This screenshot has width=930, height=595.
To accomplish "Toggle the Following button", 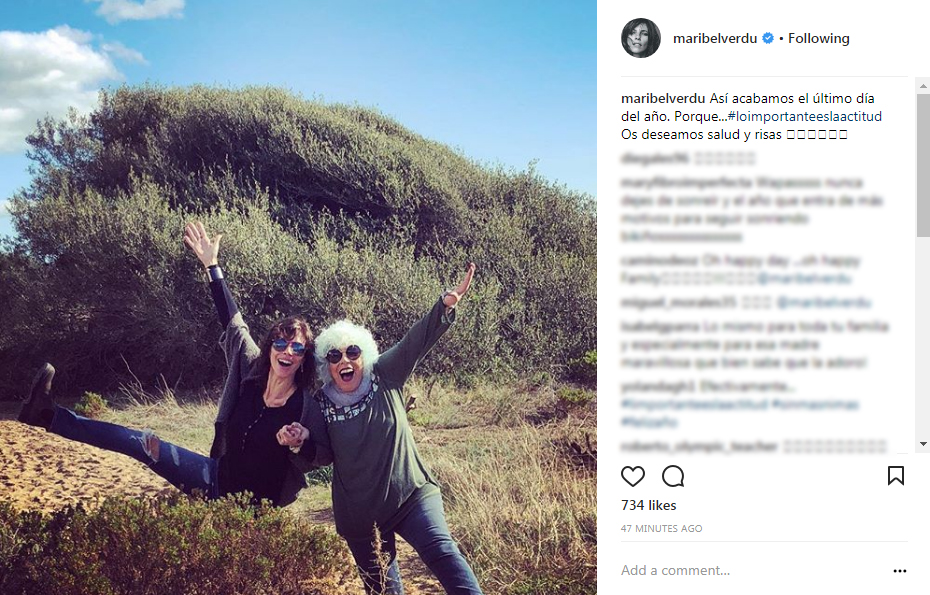I will coord(818,39).
